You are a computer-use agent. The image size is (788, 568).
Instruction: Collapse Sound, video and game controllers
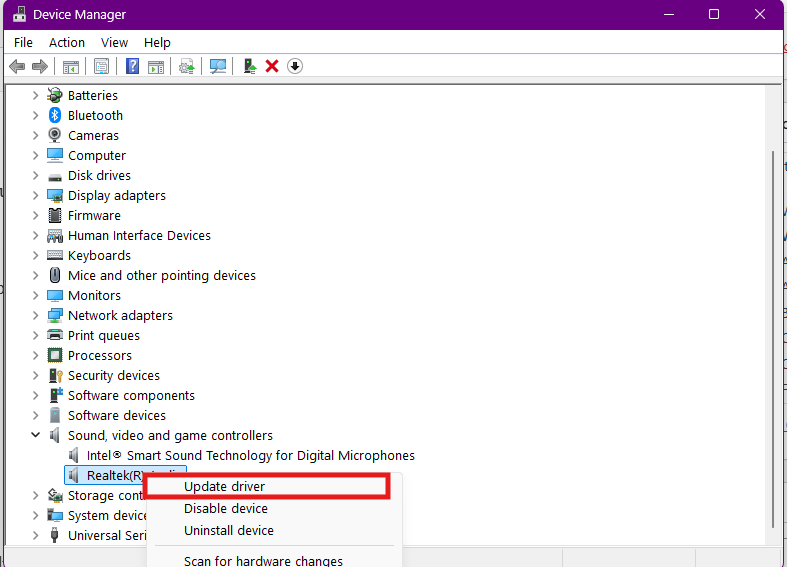[x=36, y=435]
